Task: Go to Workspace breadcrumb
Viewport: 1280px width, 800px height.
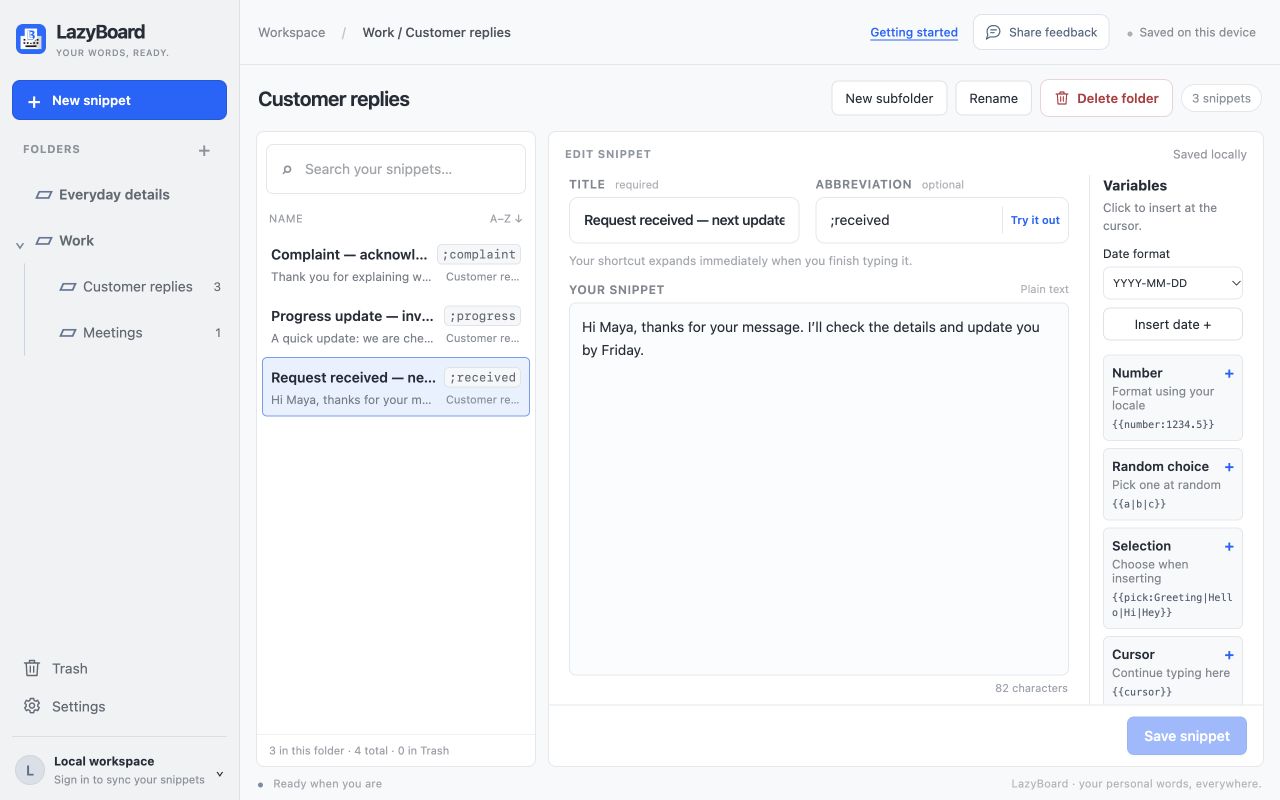Action: point(291,32)
